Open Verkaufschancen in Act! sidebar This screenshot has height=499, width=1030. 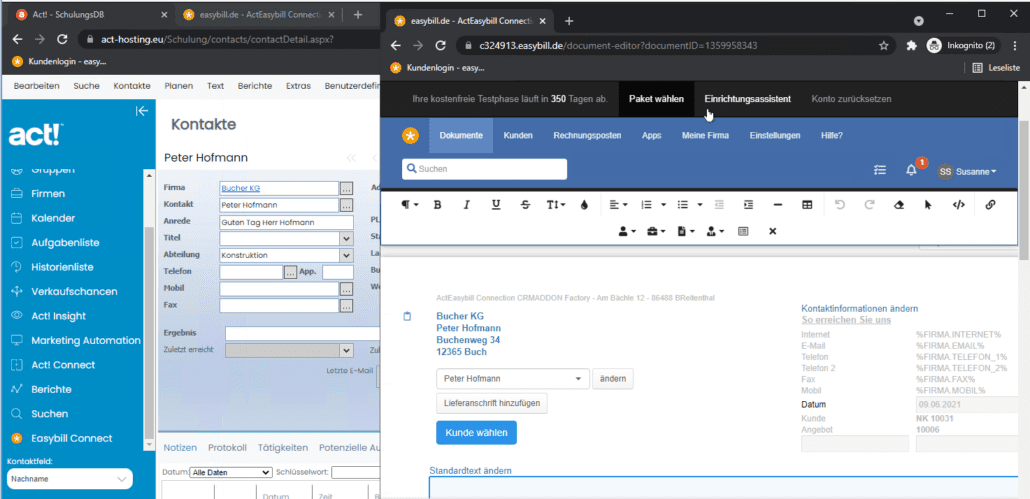[74, 292]
